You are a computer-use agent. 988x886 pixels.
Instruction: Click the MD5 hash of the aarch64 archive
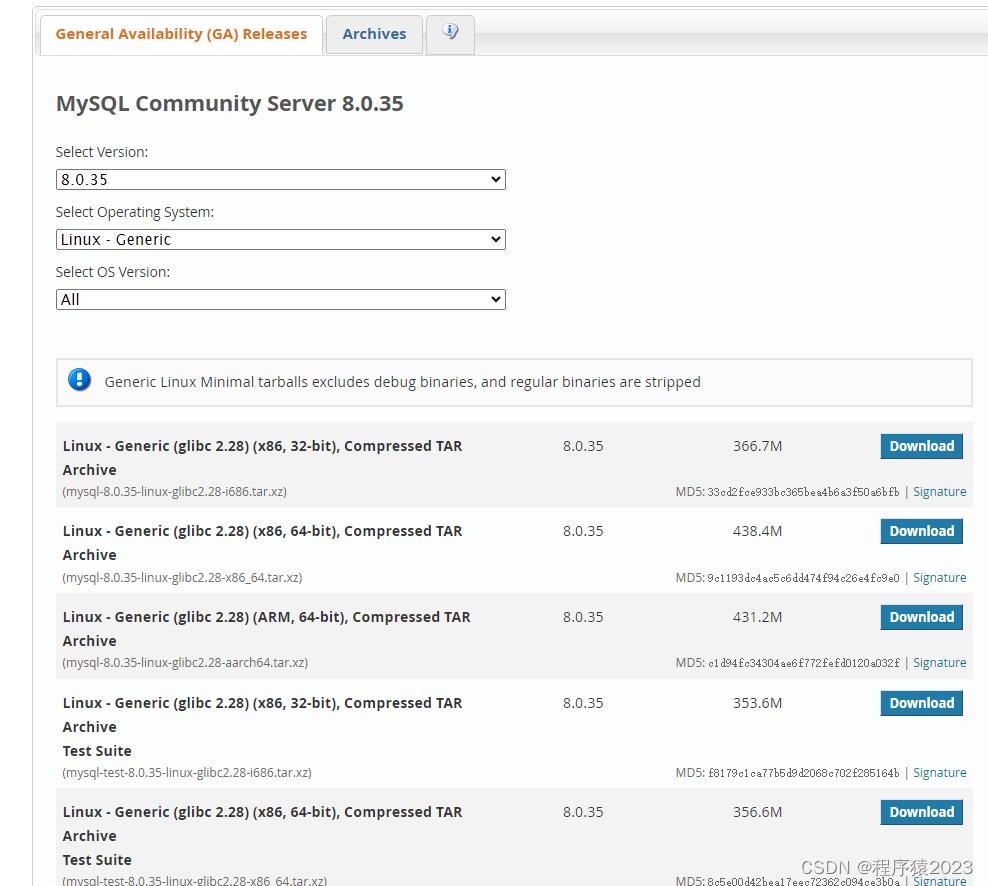point(803,663)
